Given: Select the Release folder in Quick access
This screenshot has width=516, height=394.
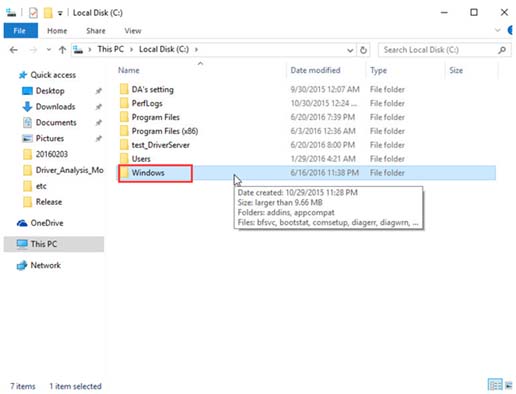Looking at the screenshot, I should click(49, 202).
